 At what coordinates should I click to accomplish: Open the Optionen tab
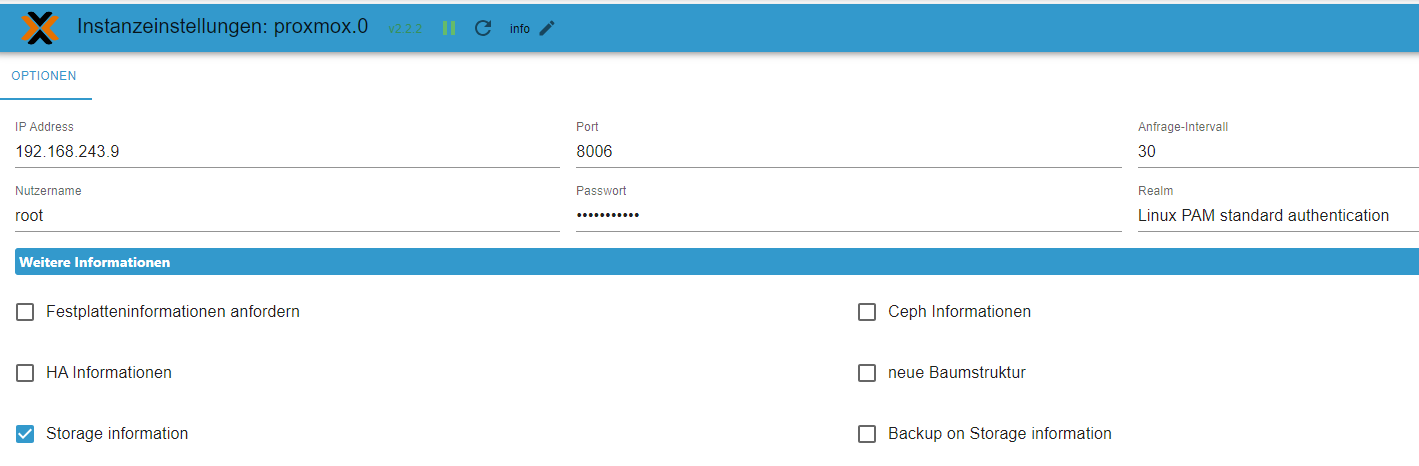click(x=44, y=76)
